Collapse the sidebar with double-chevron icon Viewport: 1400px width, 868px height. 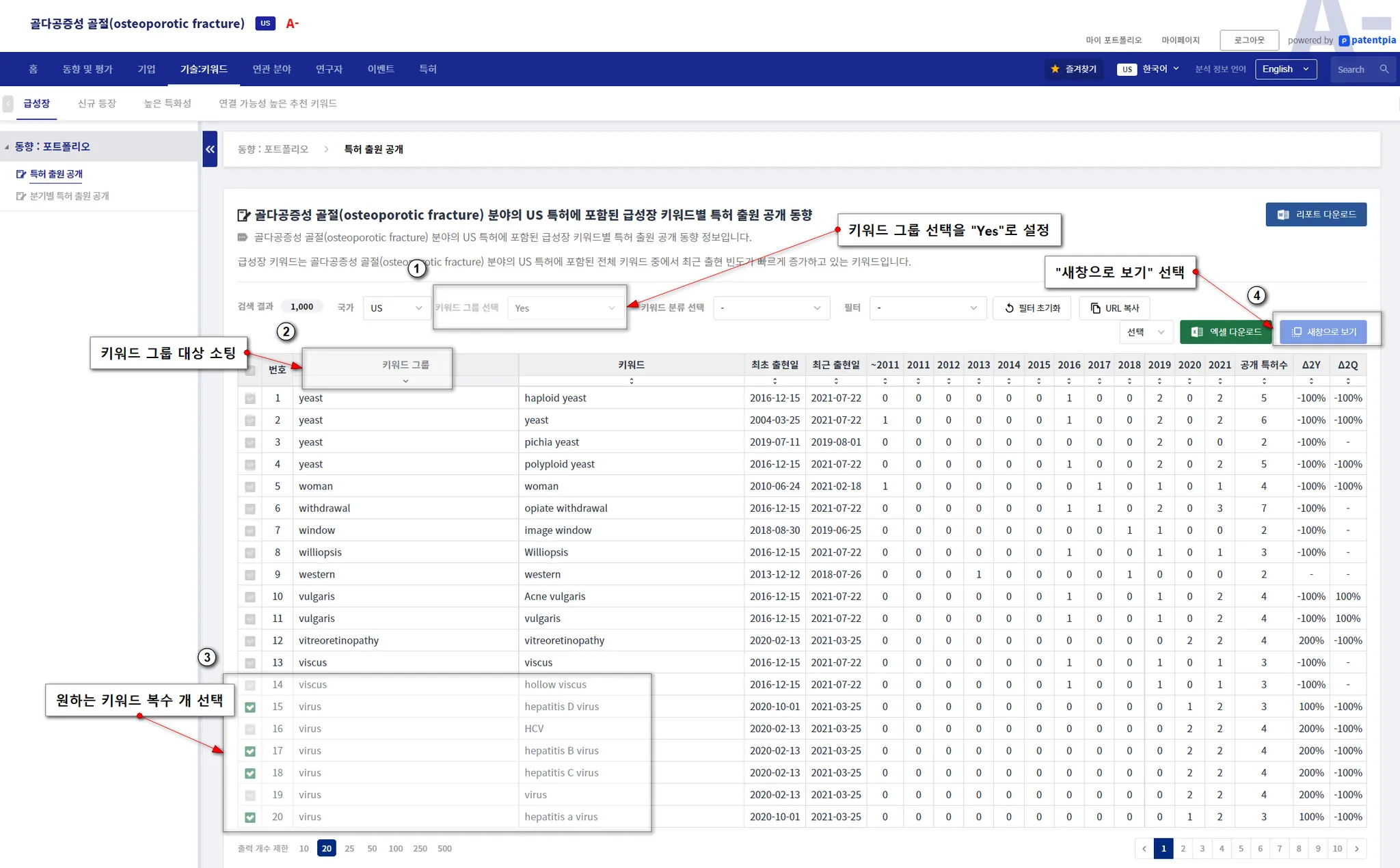[210, 149]
